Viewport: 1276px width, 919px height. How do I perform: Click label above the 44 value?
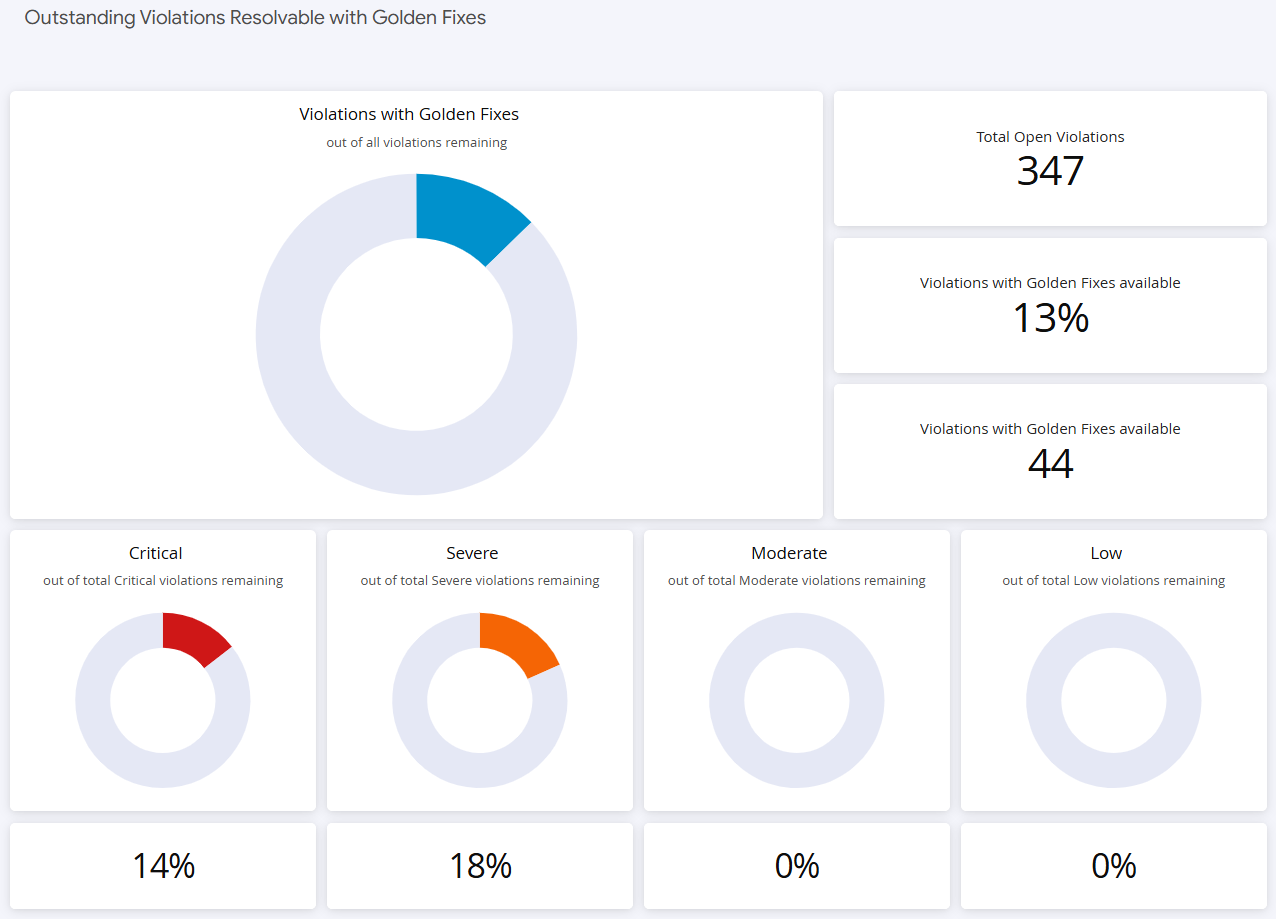point(1050,429)
